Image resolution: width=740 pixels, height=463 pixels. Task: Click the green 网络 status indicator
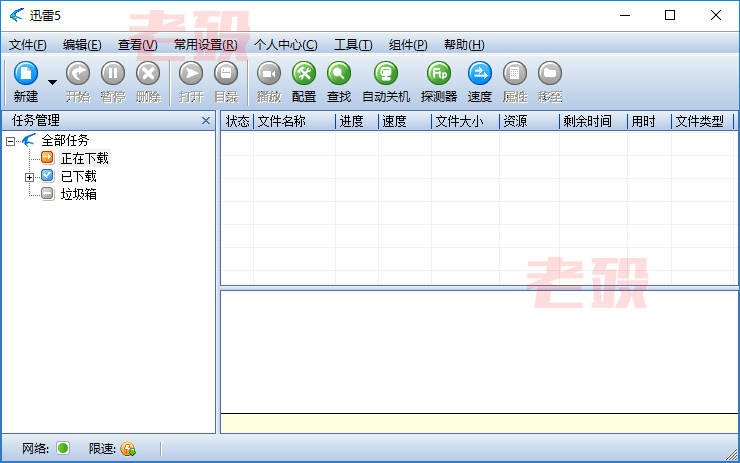click(63, 447)
